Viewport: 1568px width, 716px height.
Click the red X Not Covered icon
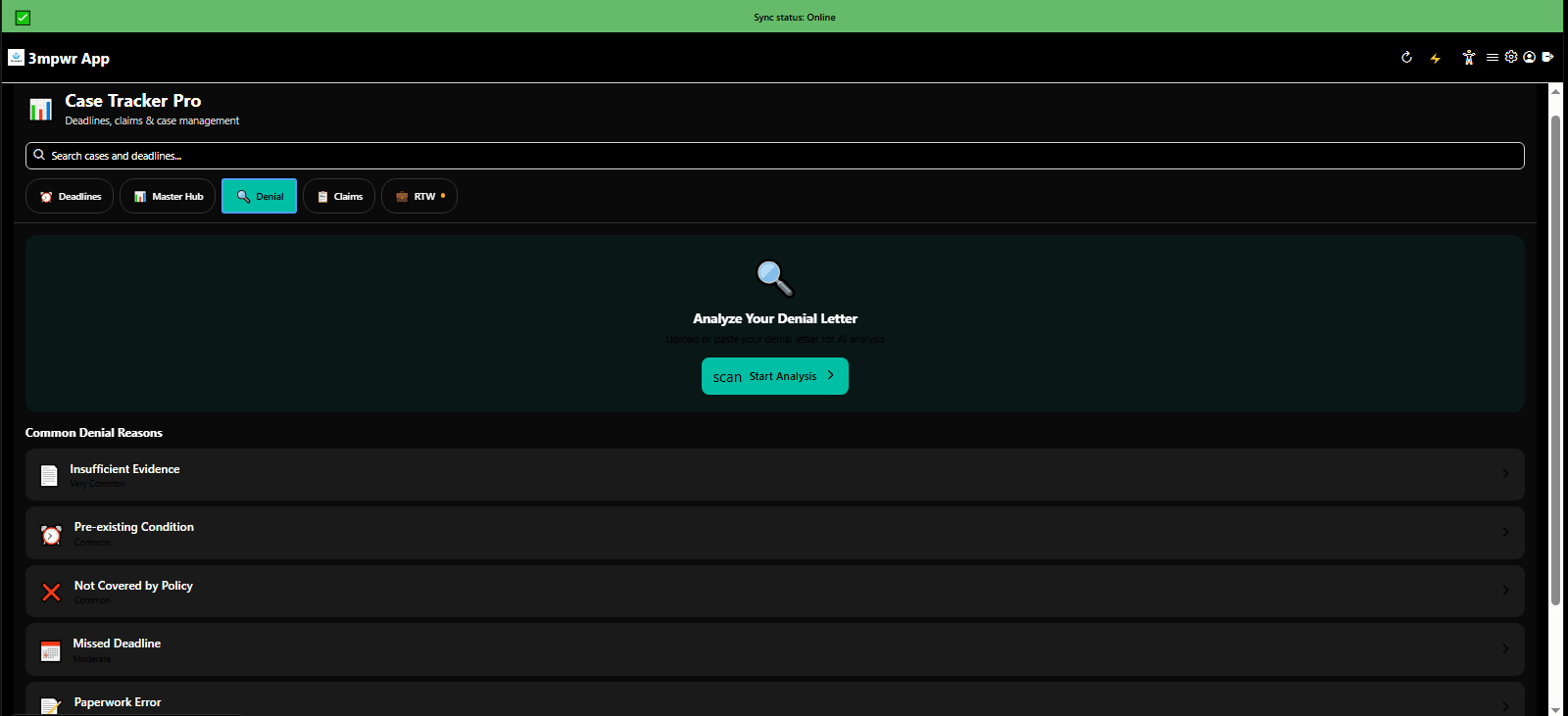(x=51, y=592)
